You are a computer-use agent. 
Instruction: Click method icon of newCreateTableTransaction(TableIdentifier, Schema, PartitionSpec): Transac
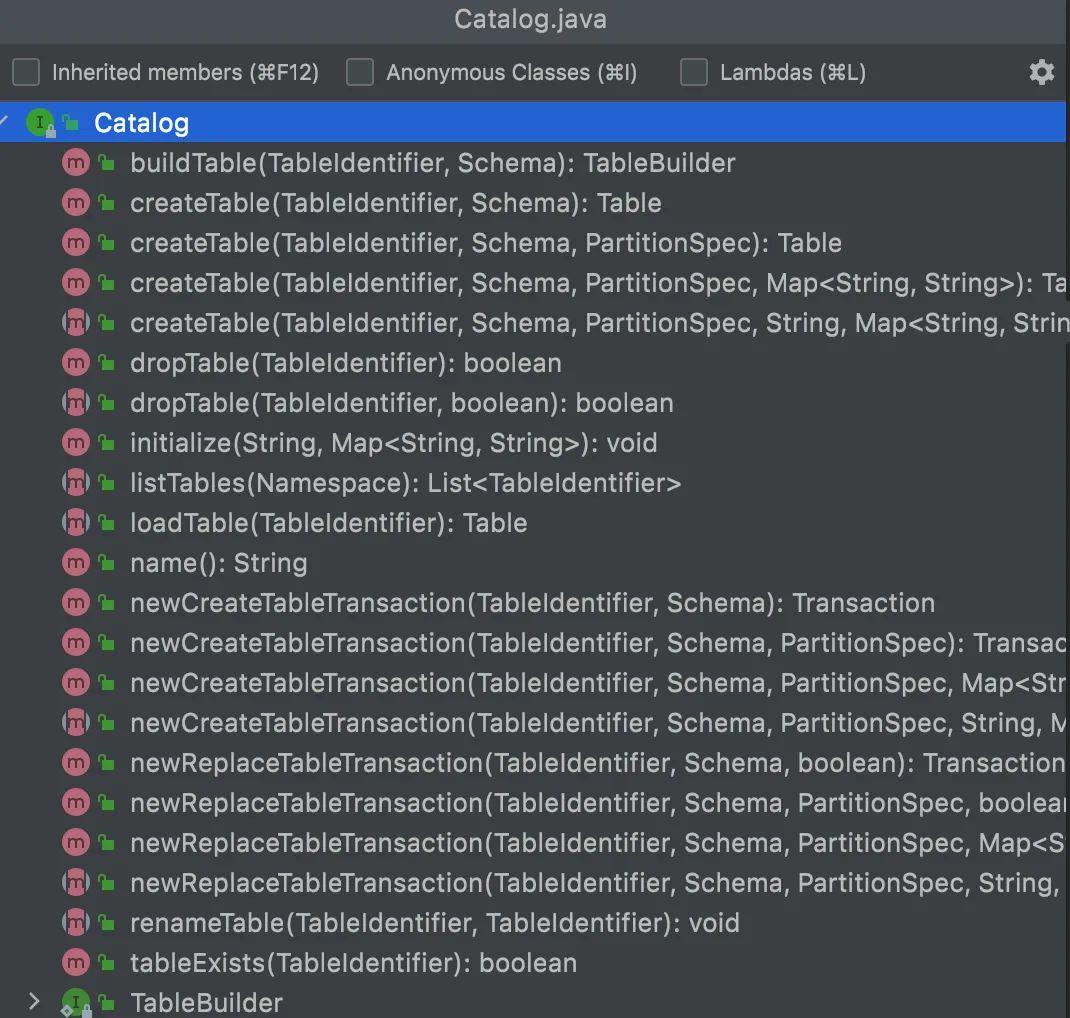click(x=76, y=643)
